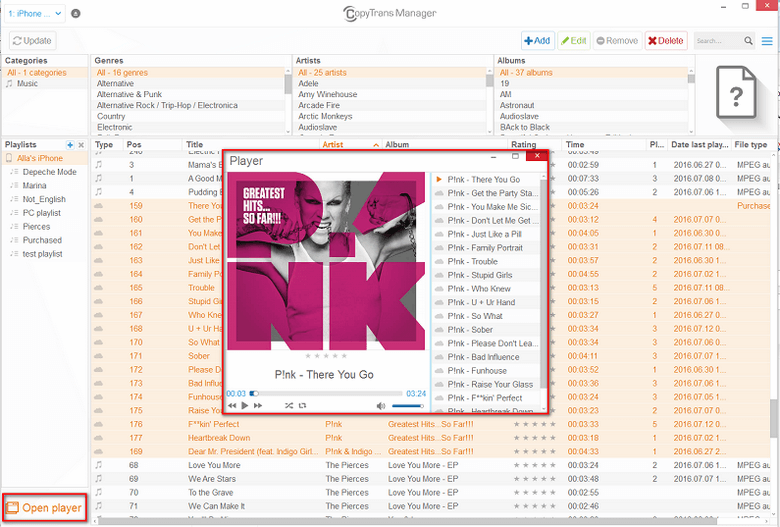This screenshot has width=780, height=527.
Task: Click the play button in Player
Action: pos(245,406)
